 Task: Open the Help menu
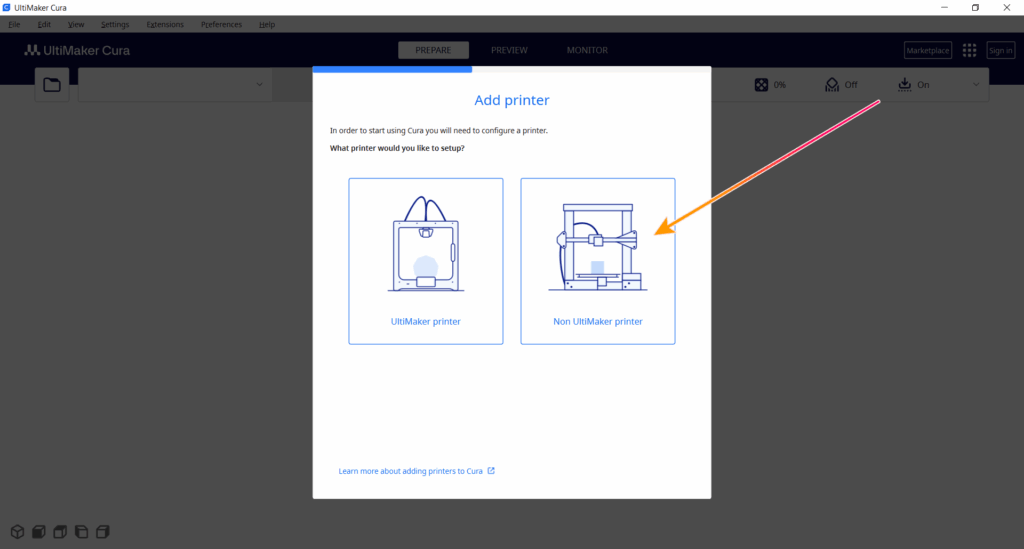266,24
